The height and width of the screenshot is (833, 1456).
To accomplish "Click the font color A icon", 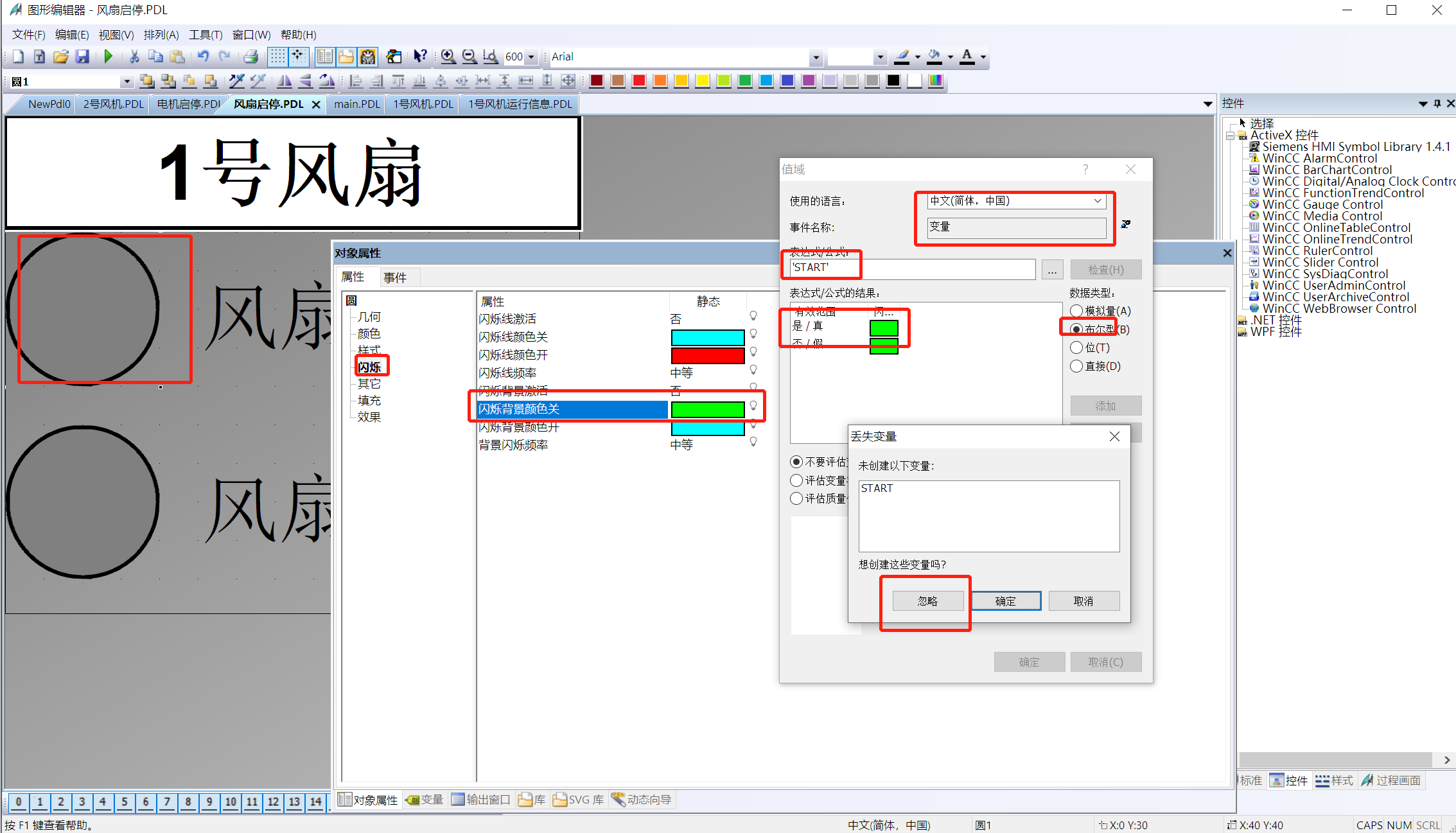I will pos(967,57).
